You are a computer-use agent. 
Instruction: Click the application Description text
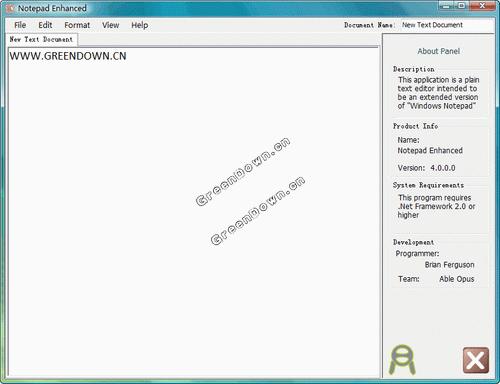[438, 93]
